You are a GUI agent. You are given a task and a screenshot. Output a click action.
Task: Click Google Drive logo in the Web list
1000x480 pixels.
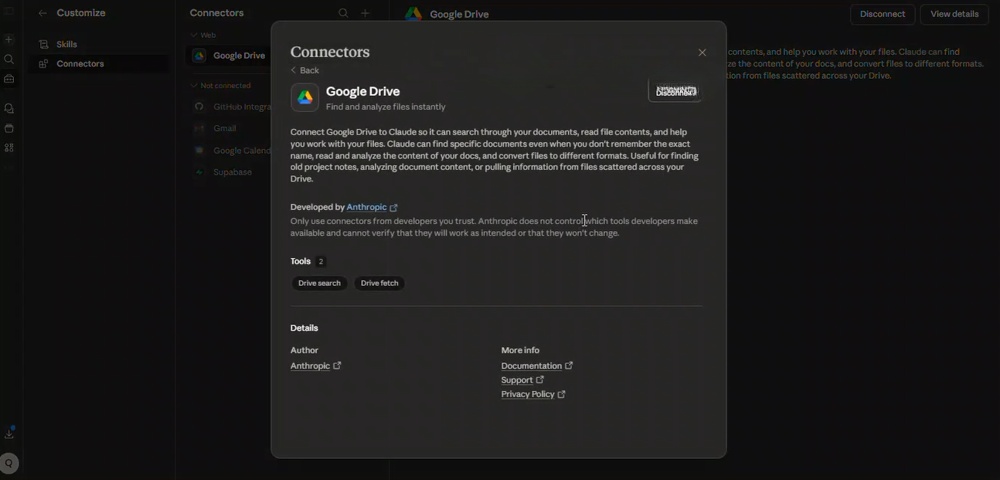point(200,55)
